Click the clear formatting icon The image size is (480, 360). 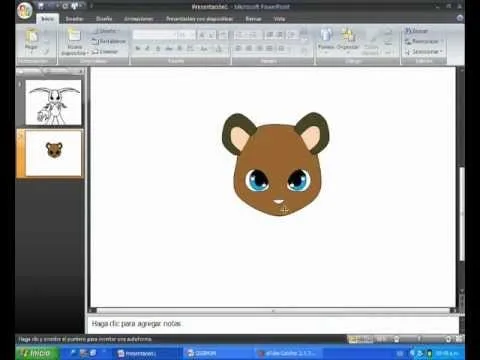tap(224, 35)
